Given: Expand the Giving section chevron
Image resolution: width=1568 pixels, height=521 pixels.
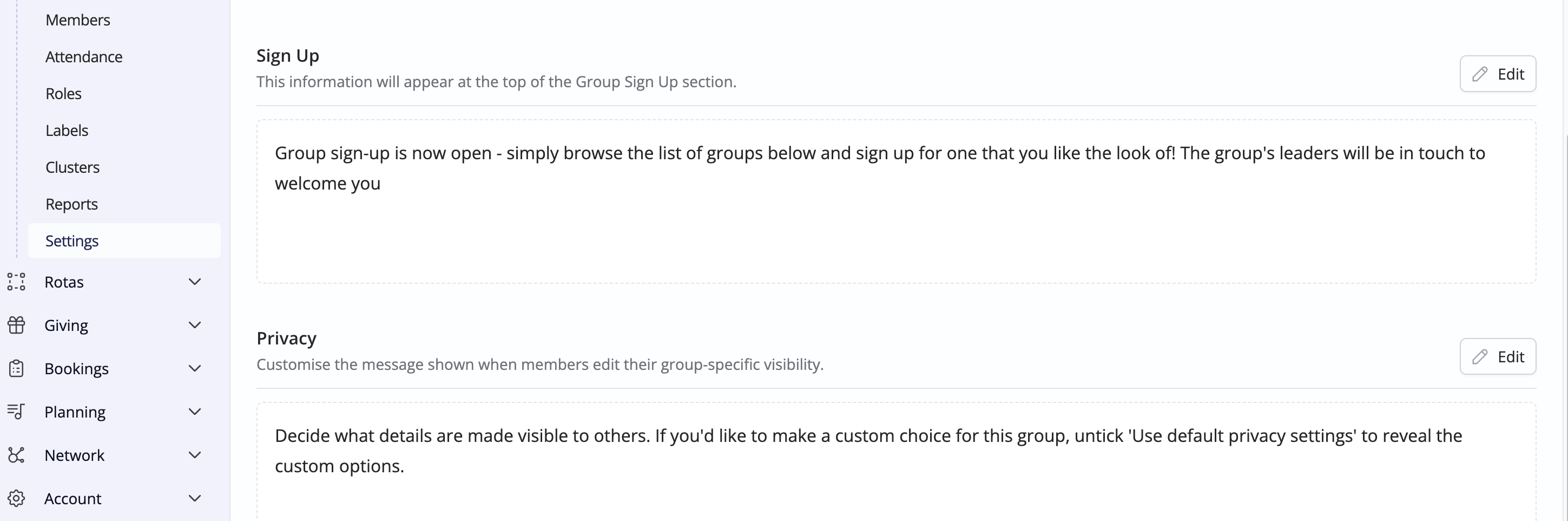Looking at the screenshot, I should (195, 325).
